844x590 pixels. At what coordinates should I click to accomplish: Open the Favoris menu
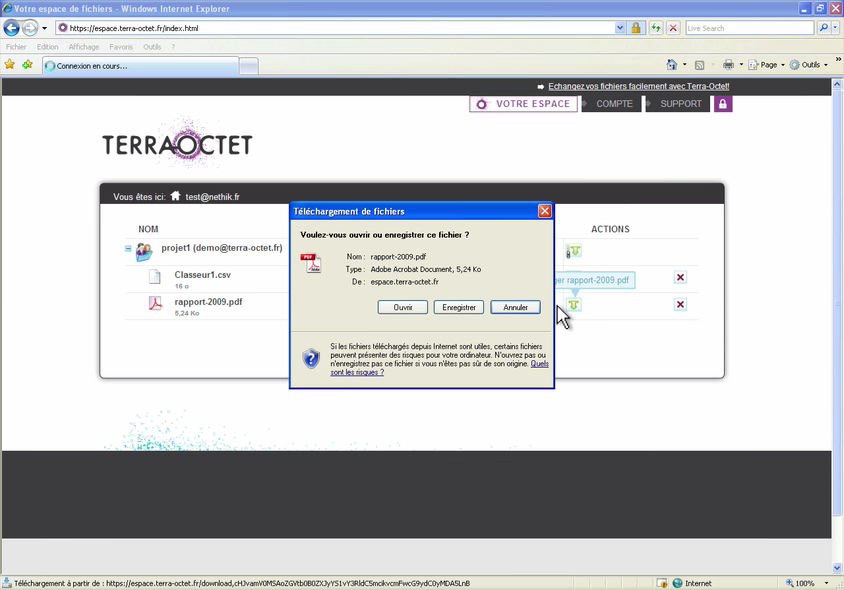point(121,47)
